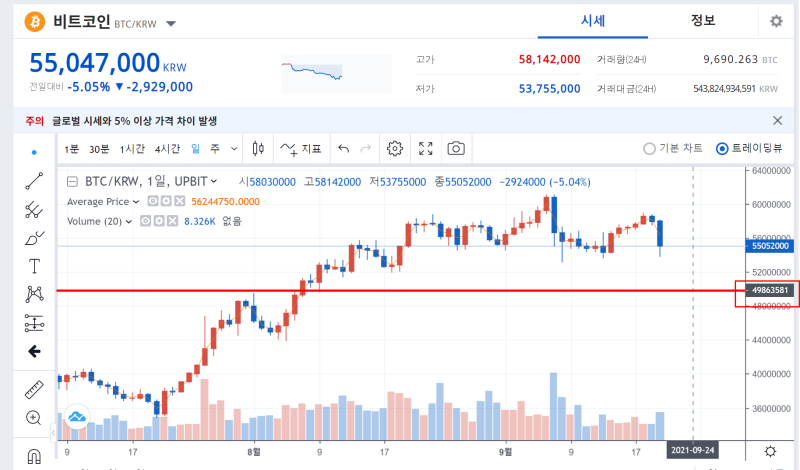Image resolution: width=800 pixels, height=470 pixels.
Task: Select the long position forecasting tool
Action: (34, 323)
